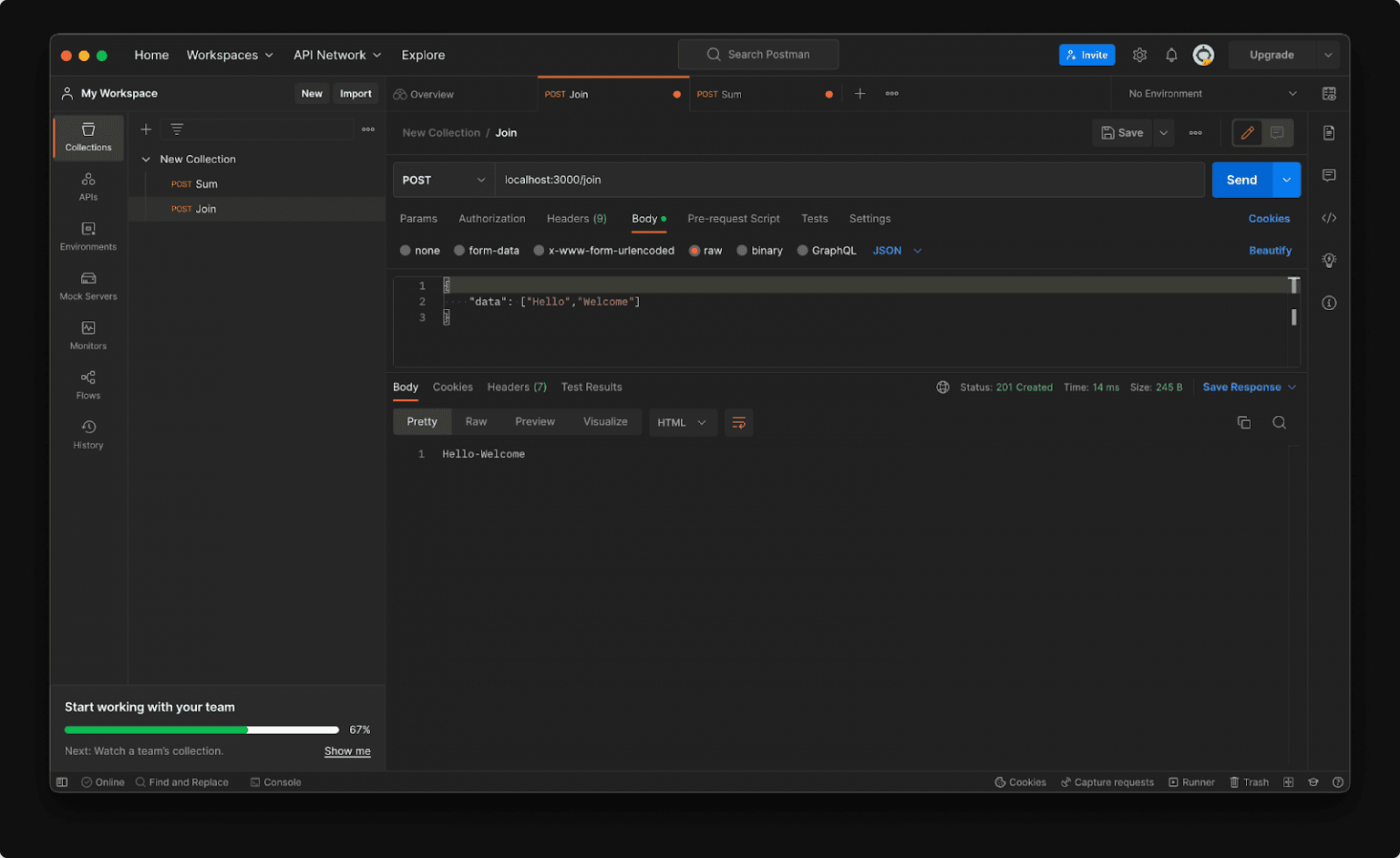Click the team onboarding progress bar

pos(201,729)
